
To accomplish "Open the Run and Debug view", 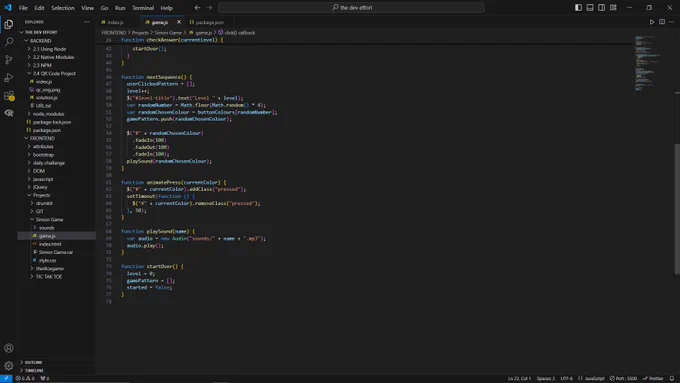I will pyautogui.click(x=9, y=78).
